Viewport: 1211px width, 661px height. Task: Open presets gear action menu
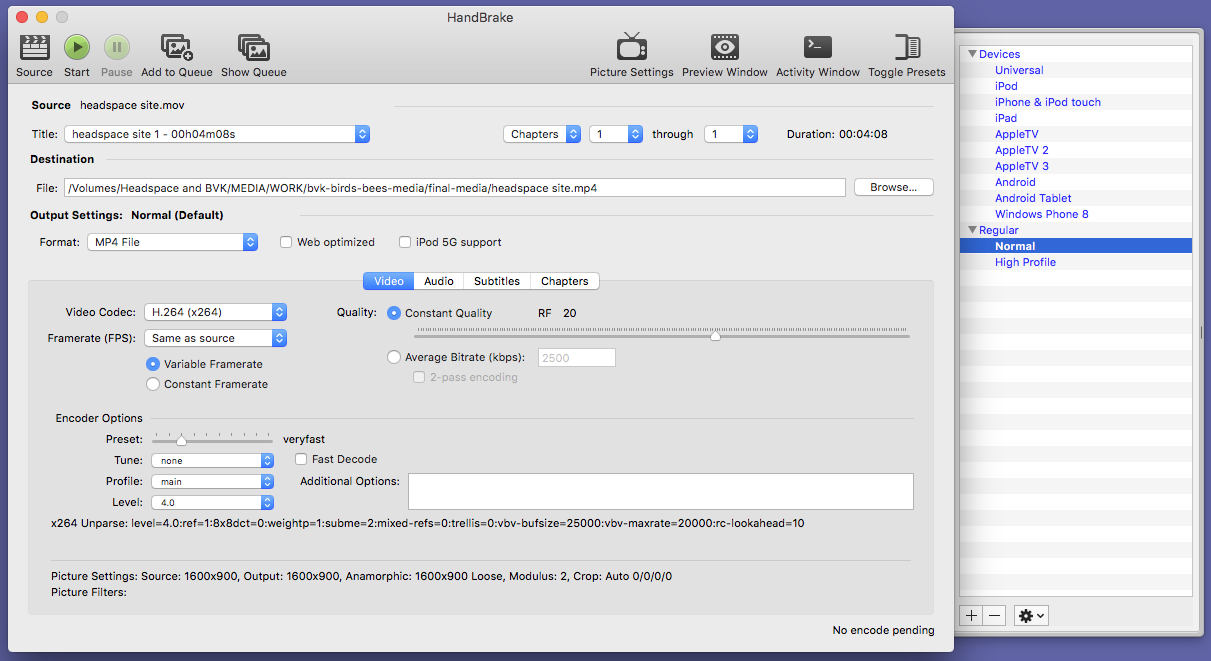pyautogui.click(x=1031, y=616)
